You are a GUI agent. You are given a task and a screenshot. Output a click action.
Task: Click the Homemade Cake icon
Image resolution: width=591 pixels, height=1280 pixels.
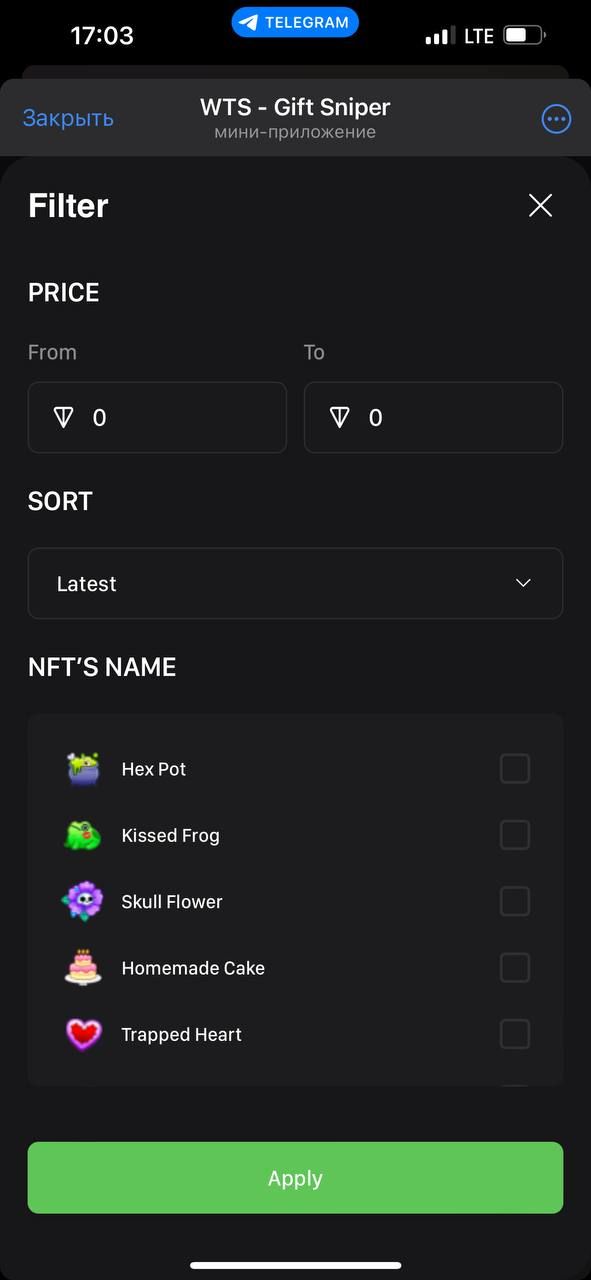pyautogui.click(x=83, y=967)
